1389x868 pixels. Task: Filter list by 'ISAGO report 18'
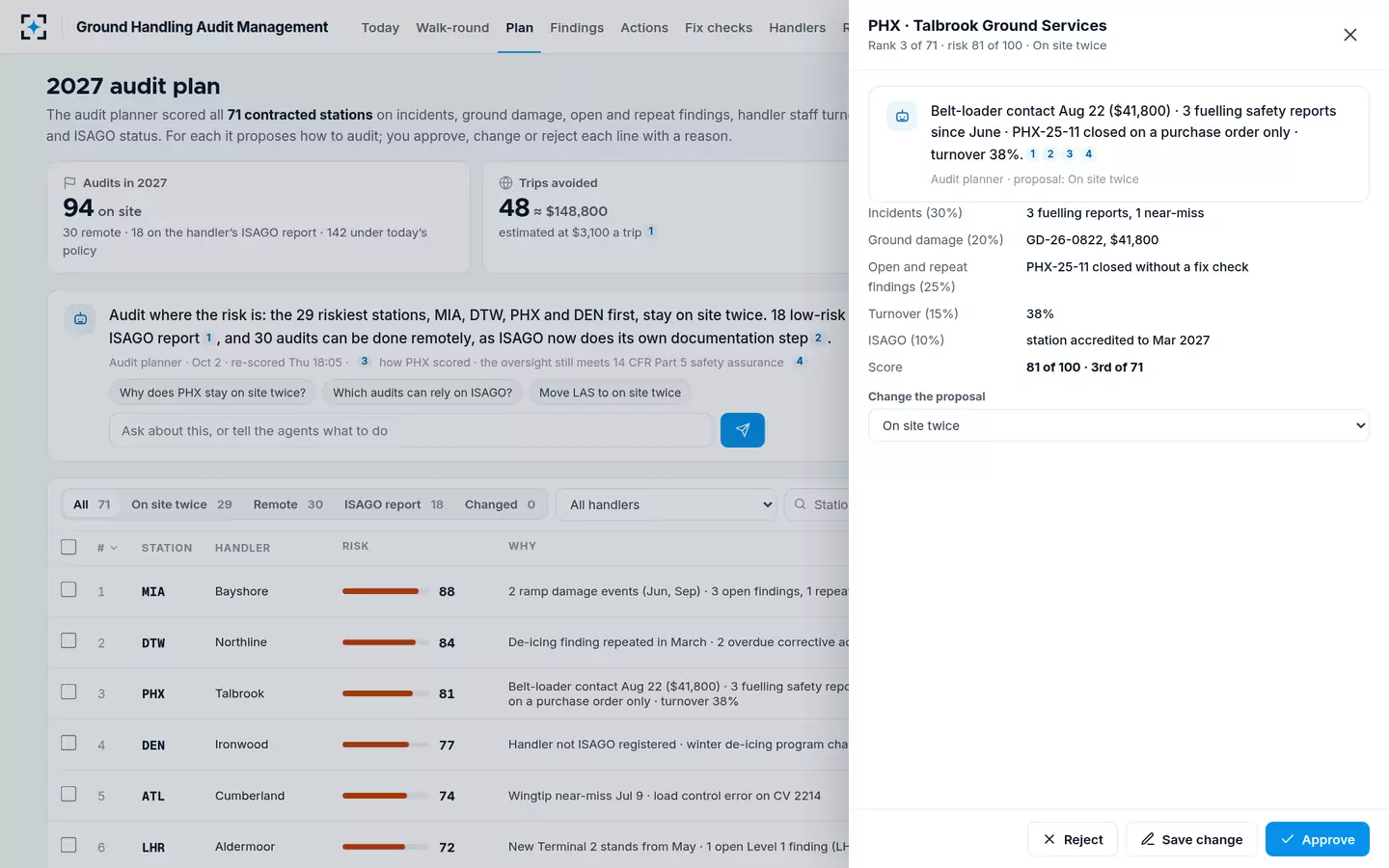pyautogui.click(x=394, y=504)
